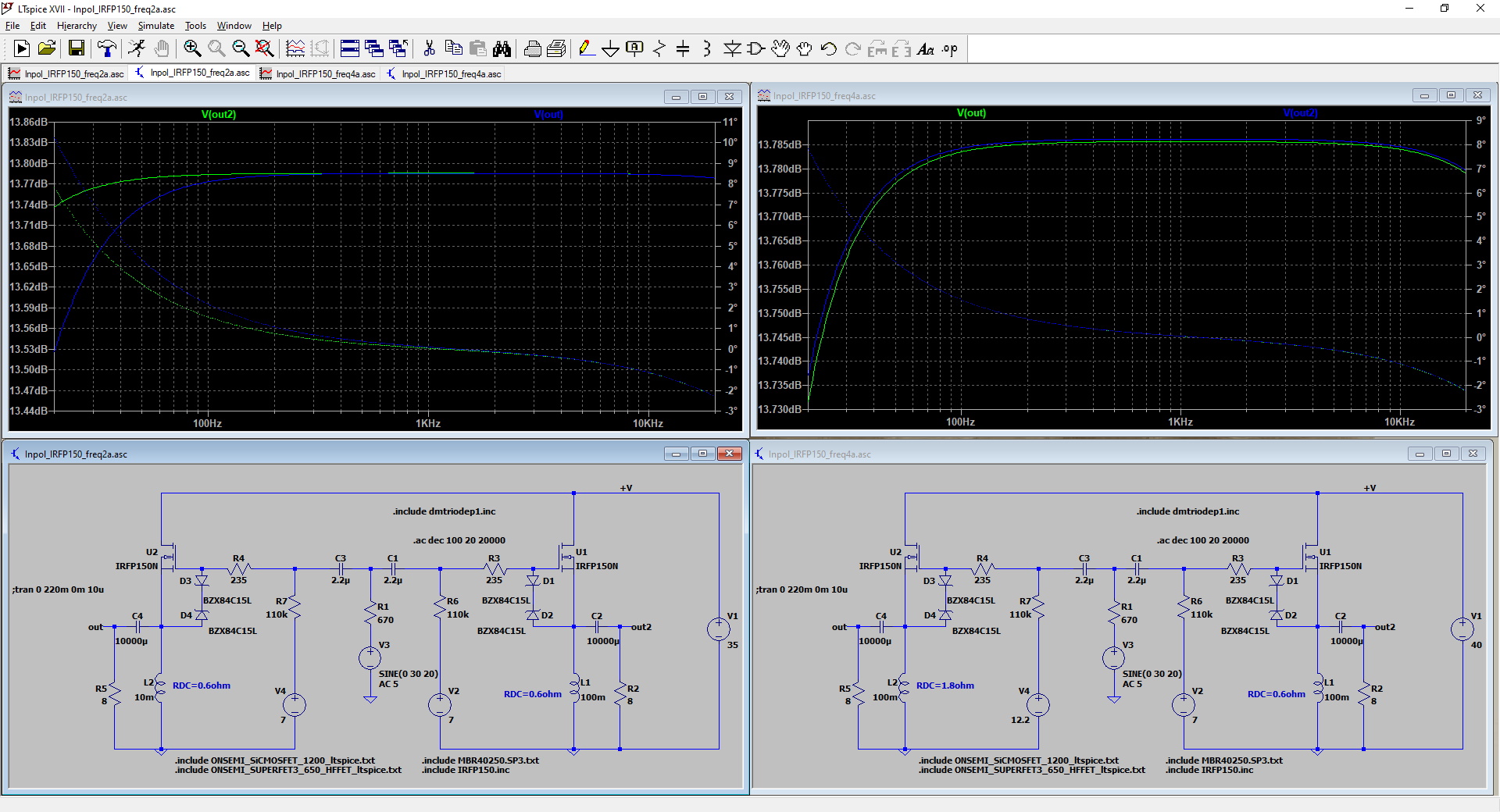Add text with the Aa icon
The width and height of the screenshot is (1500, 812).
click(x=926, y=49)
